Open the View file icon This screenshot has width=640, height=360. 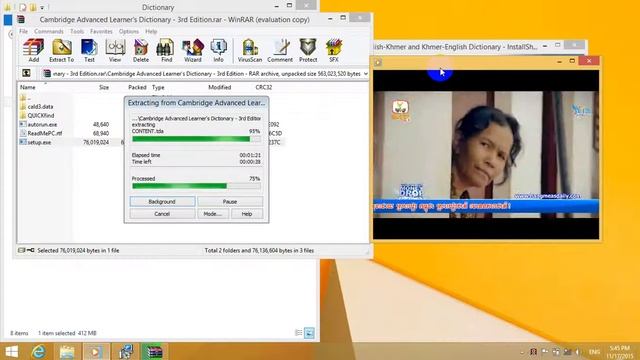(x=115, y=51)
